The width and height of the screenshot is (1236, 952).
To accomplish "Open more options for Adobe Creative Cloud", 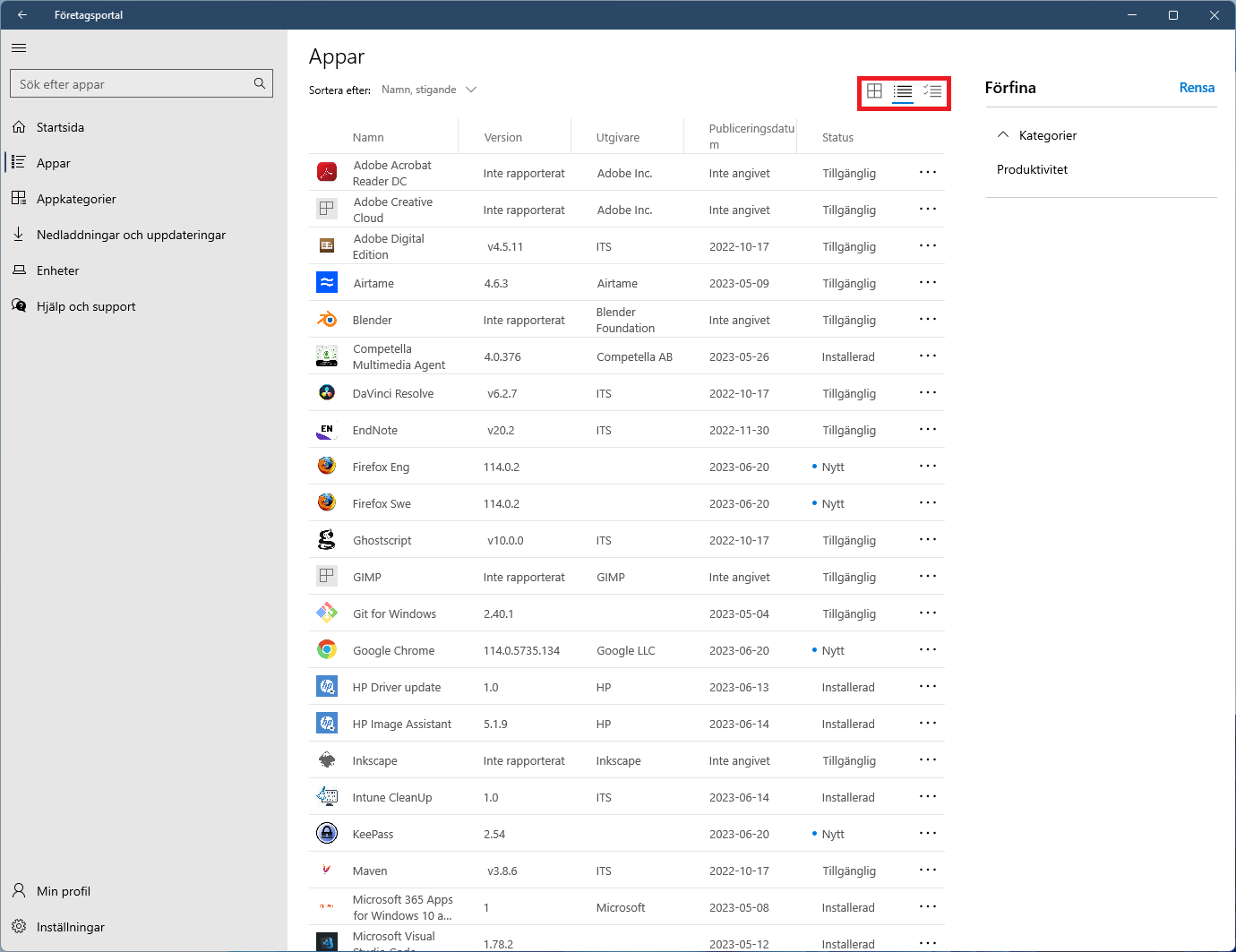I will [x=928, y=209].
